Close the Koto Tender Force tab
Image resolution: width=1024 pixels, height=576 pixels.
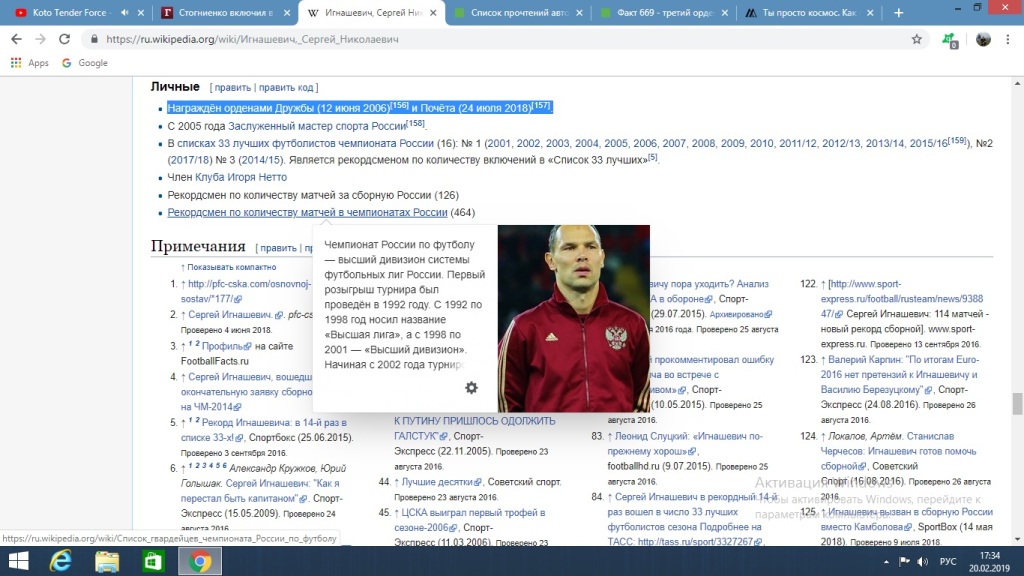(140, 12)
